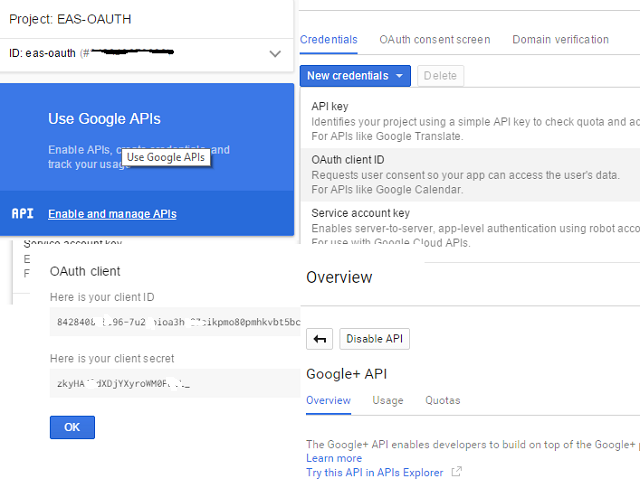Click the Disable API button

pos(374,339)
